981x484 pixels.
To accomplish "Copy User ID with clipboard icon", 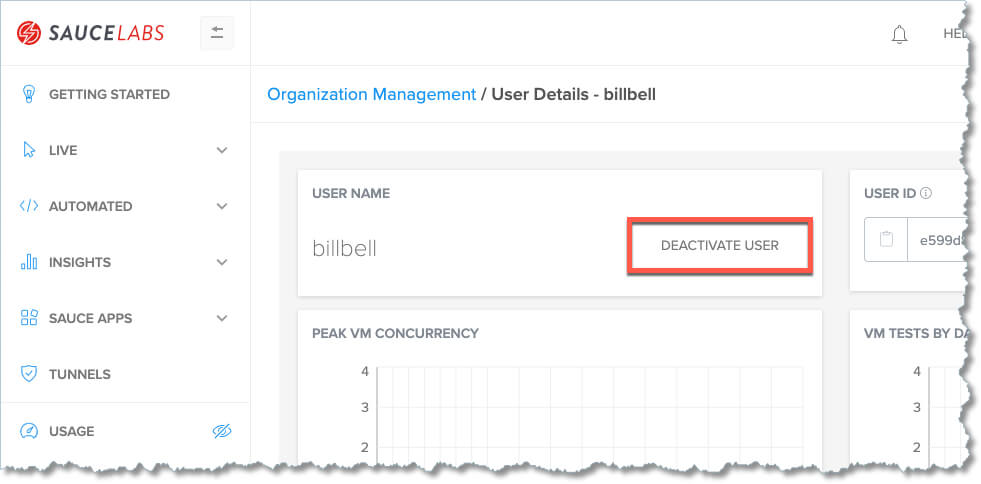I will [886, 239].
